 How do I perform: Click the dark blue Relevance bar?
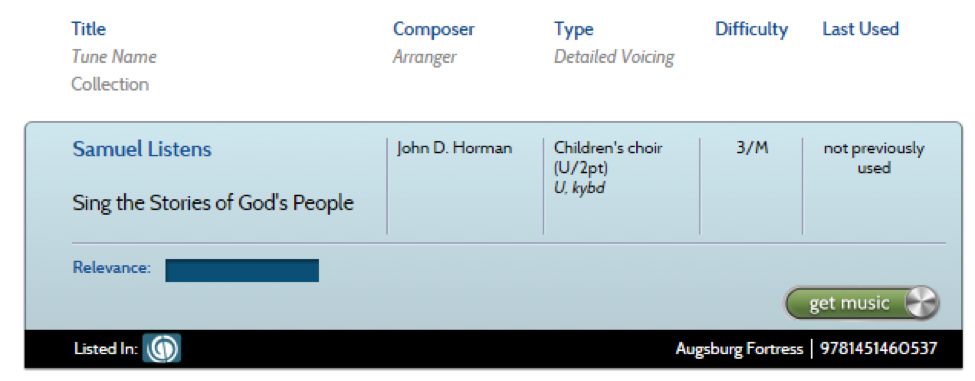(242, 270)
